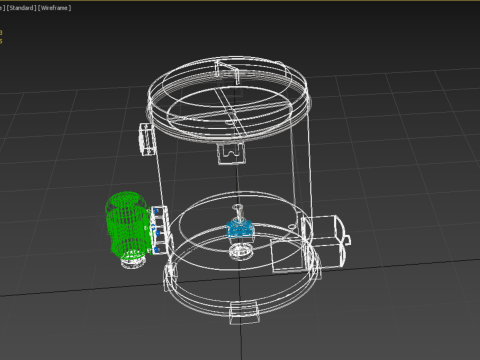Select the blue gearbox at the tank center
This screenshot has width=480, height=360.
pos(240,229)
